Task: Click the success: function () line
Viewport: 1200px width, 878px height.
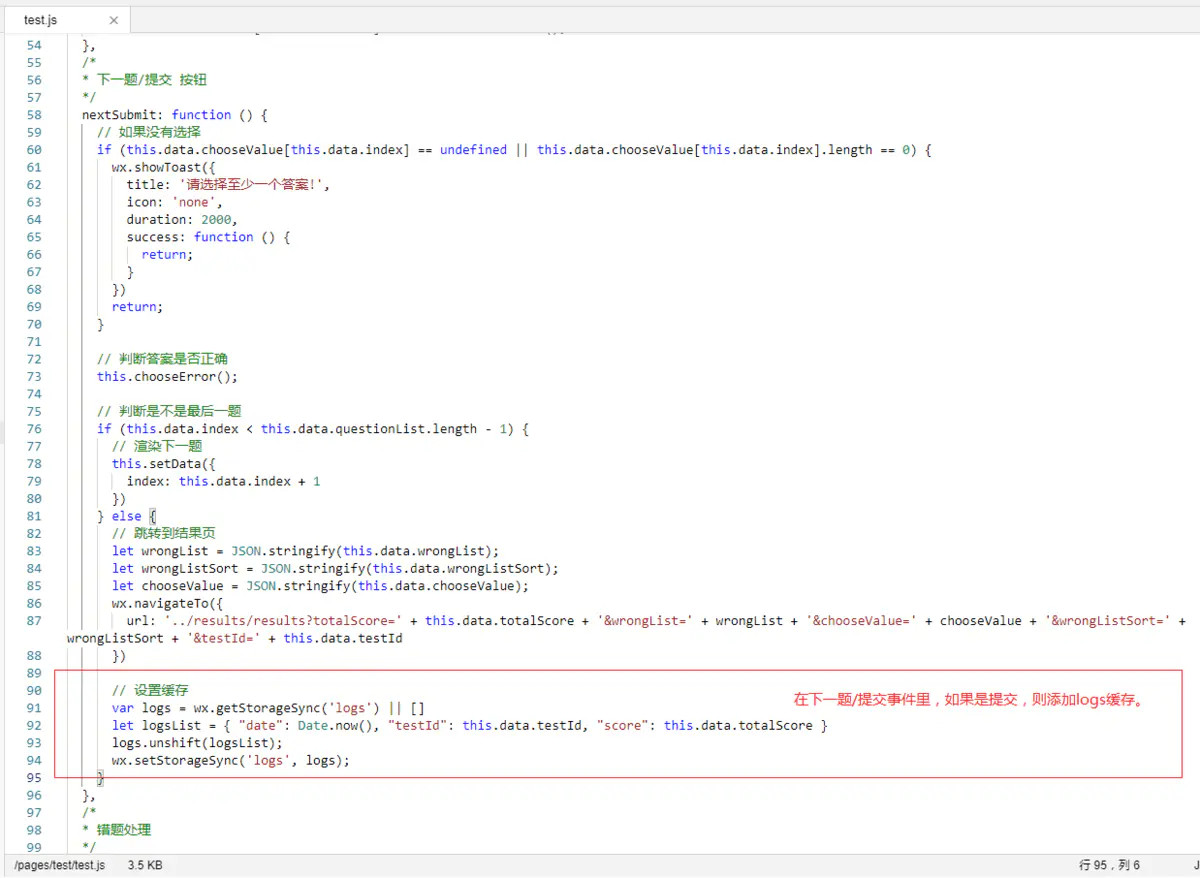Action: pyautogui.click(x=208, y=237)
